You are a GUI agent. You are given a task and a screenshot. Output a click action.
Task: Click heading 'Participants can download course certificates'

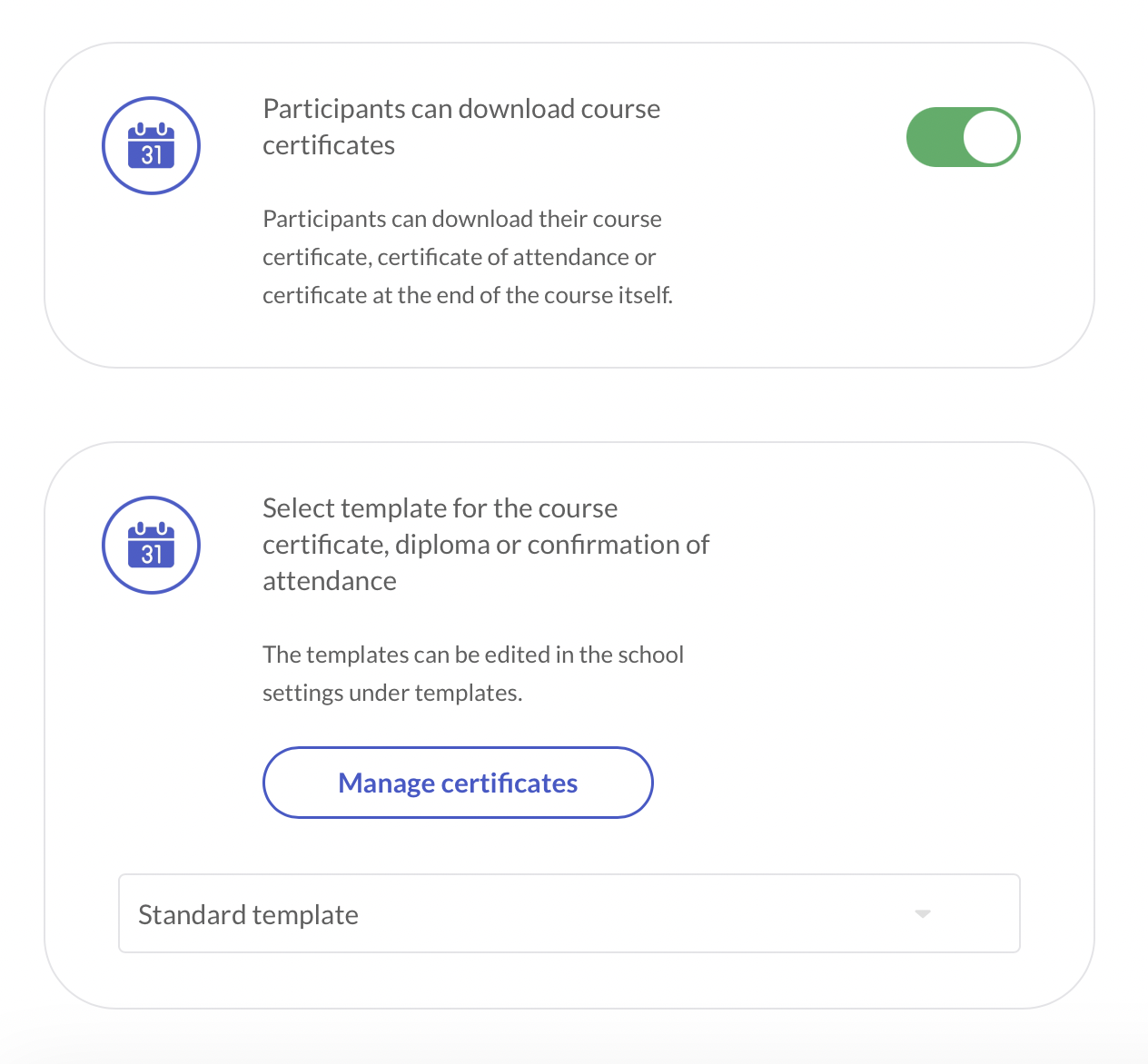tap(461, 126)
